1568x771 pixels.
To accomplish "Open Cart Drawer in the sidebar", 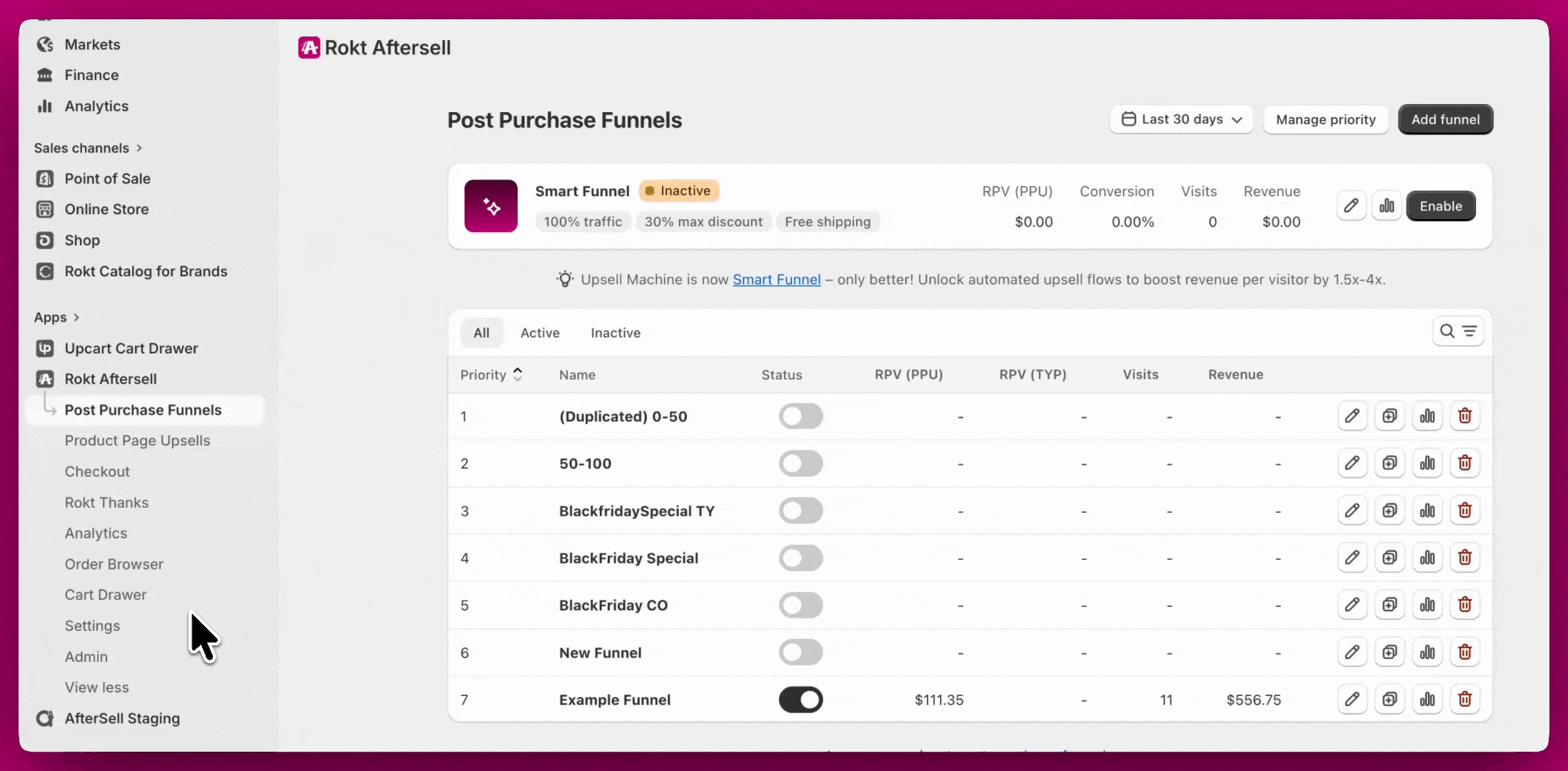I will [x=105, y=595].
